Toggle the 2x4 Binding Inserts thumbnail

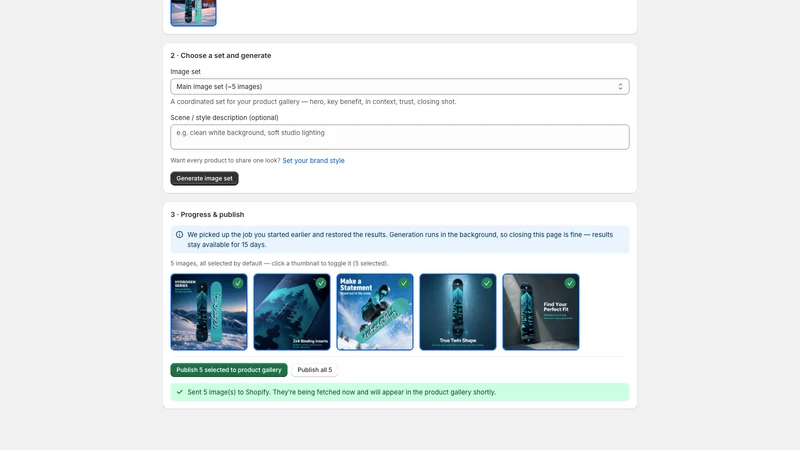tap(292, 312)
